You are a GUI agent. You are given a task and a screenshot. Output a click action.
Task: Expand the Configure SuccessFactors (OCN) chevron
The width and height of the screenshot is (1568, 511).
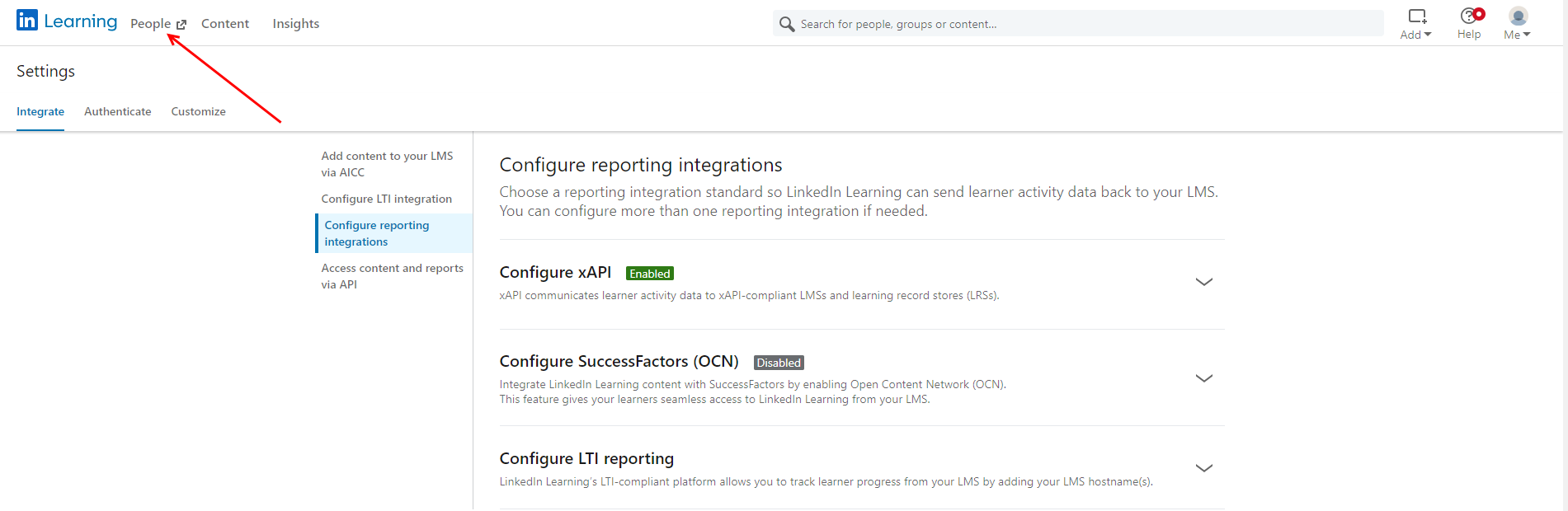[1204, 378]
